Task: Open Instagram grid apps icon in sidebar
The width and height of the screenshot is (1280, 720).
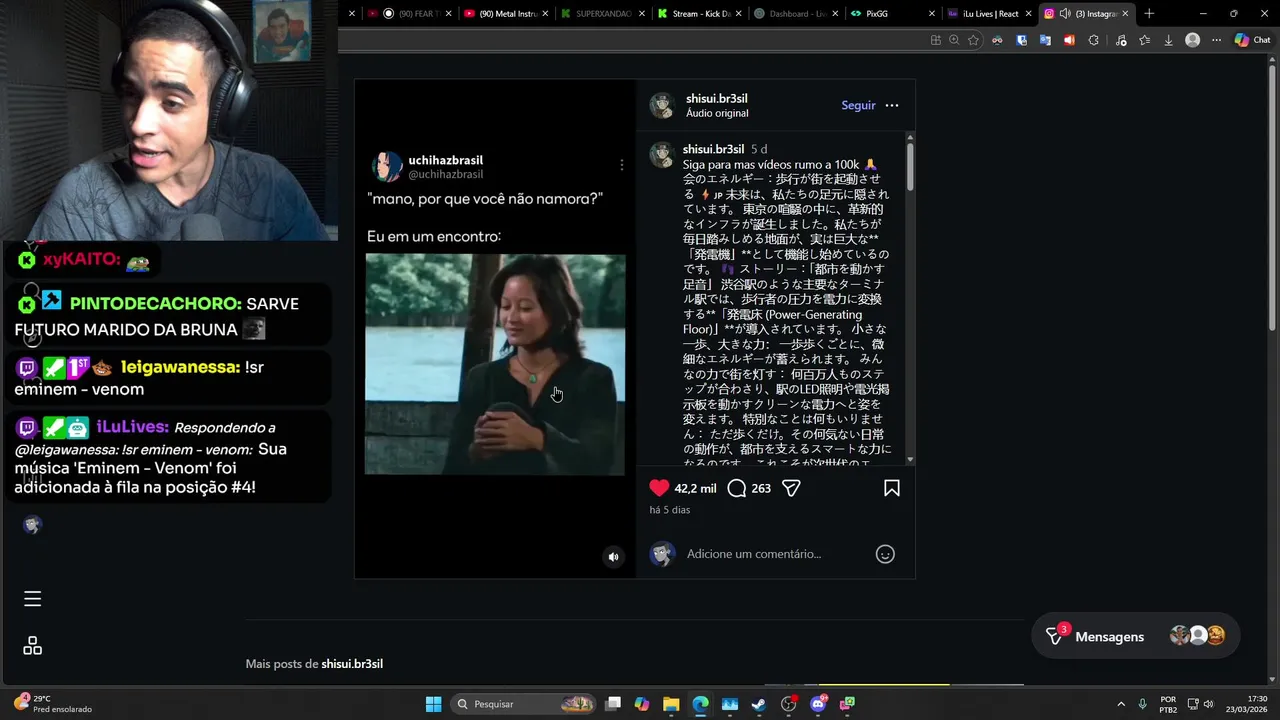Action: point(32,646)
